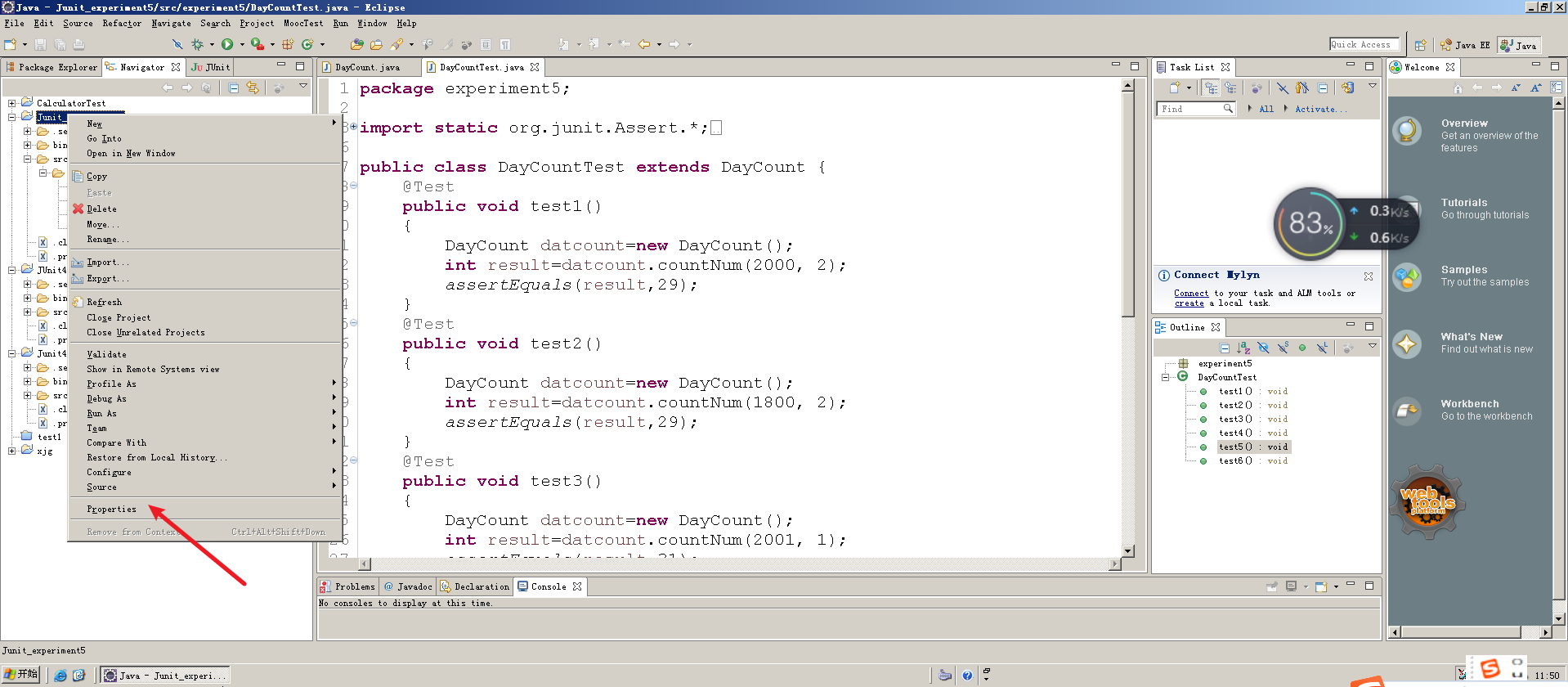Toggle Show Only My Tasks in the Task List
The height and width of the screenshot is (687, 1568).
[x=1301, y=88]
